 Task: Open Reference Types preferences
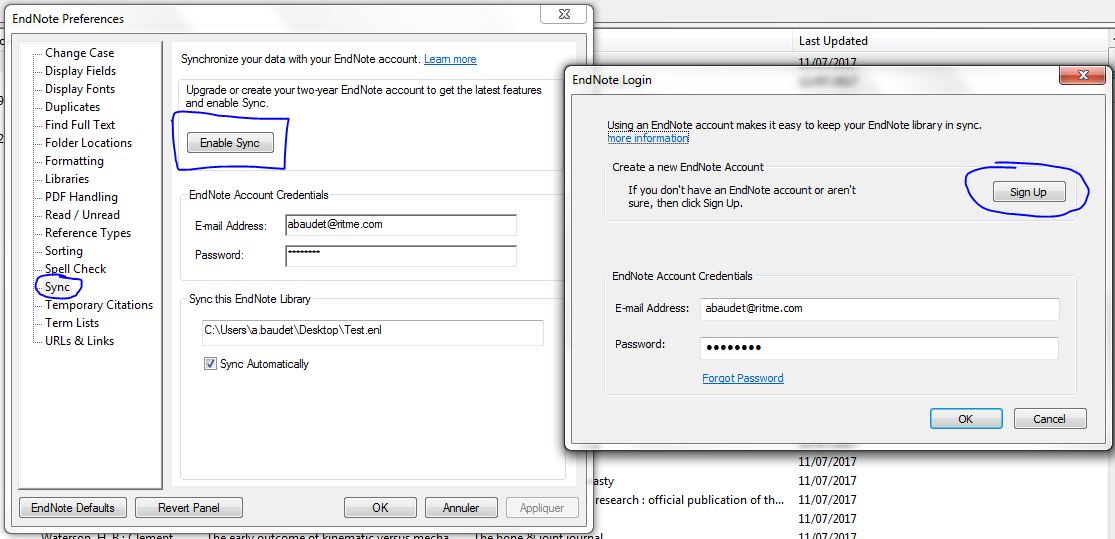tap(87, 233)
